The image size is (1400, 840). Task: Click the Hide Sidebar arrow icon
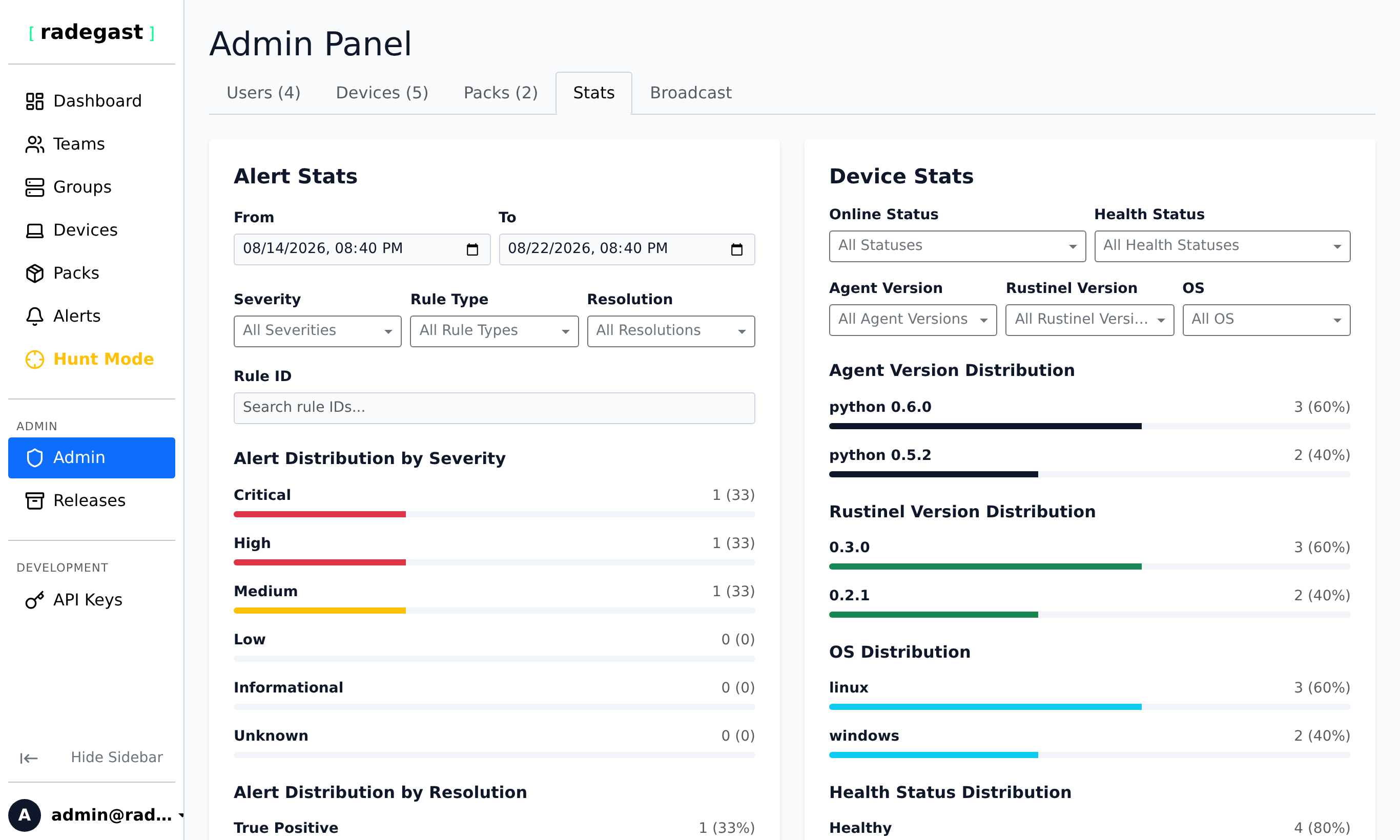(29, 758)
